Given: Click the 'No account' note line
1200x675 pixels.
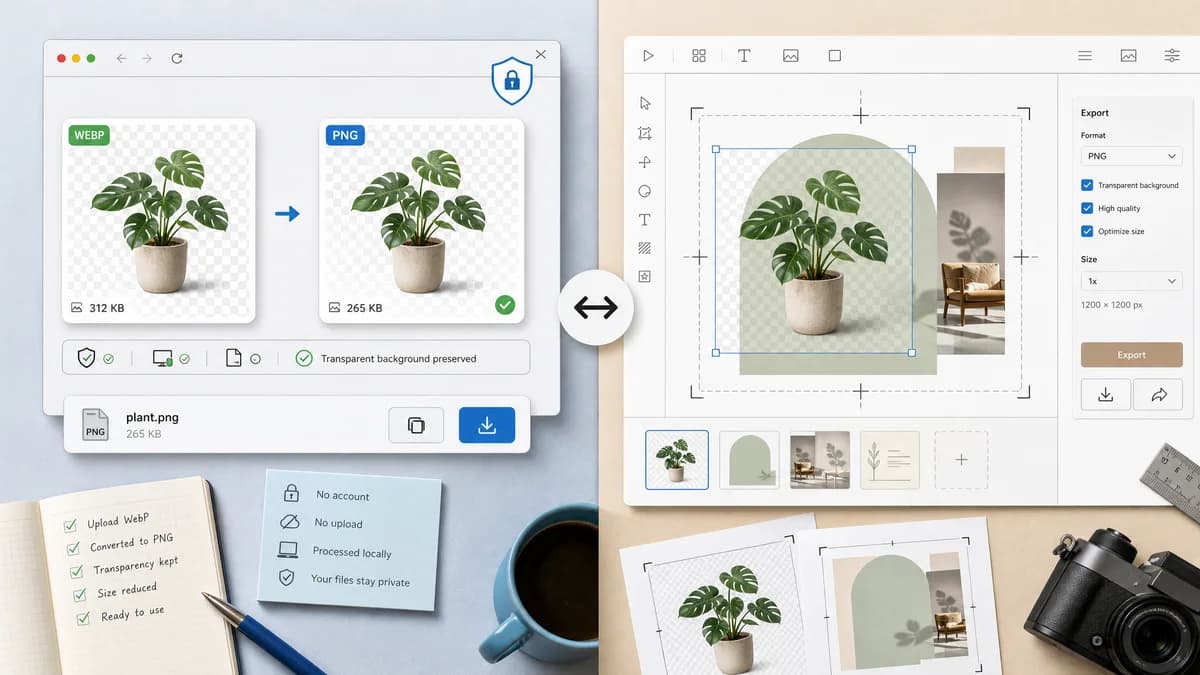Looking at the screenshot, I should (x=342, y=495).
